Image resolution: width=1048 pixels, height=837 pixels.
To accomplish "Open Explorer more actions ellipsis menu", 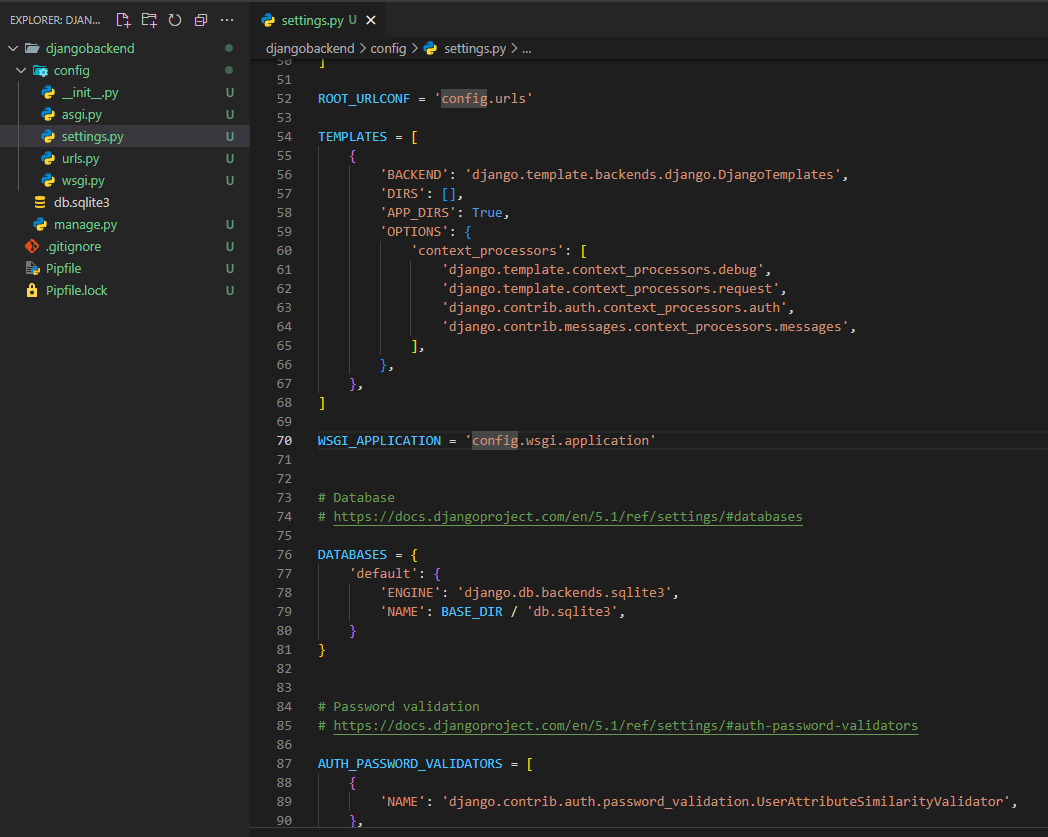I will click(x=227, y=20).
